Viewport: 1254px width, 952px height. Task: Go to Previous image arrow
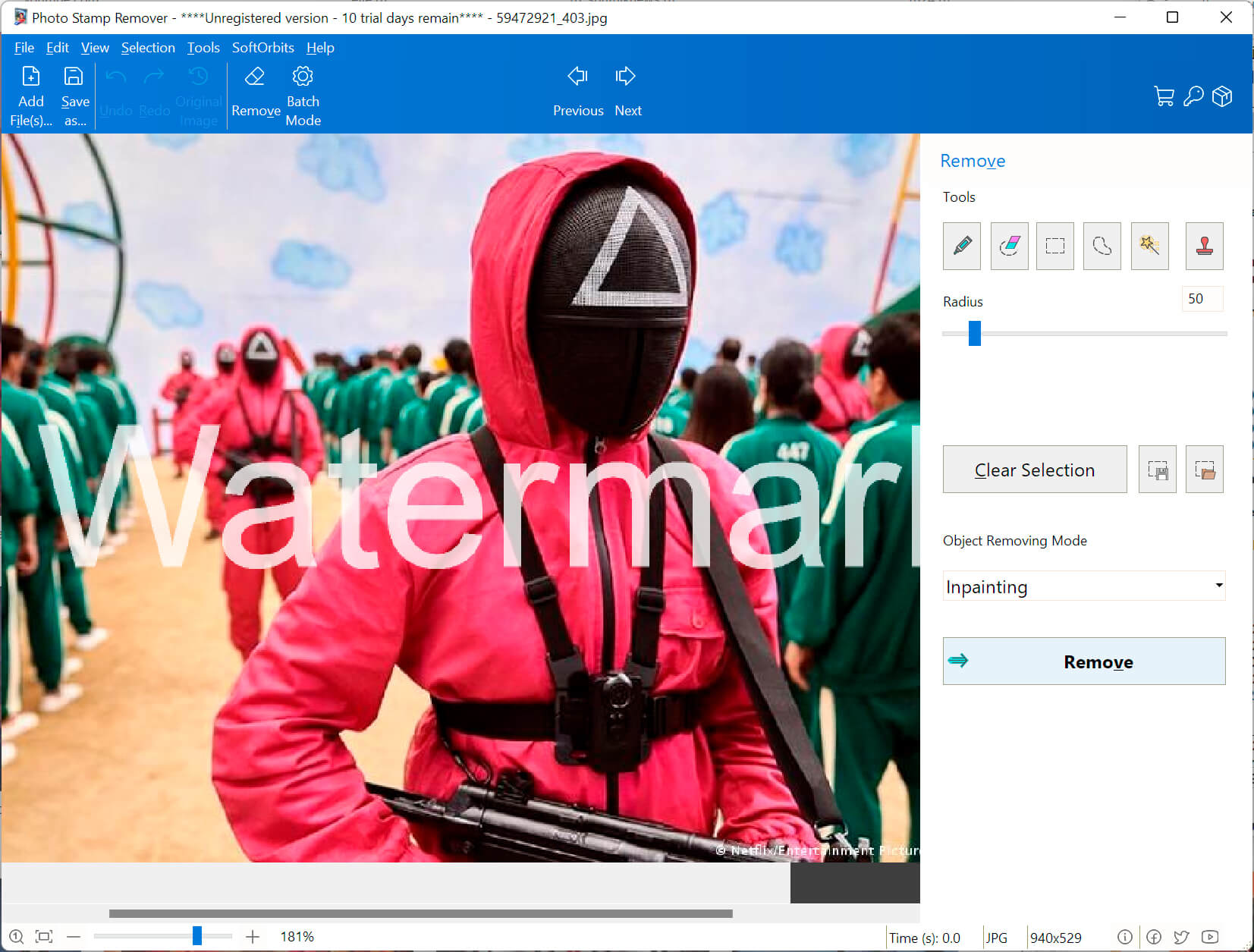tap(577, 76)
